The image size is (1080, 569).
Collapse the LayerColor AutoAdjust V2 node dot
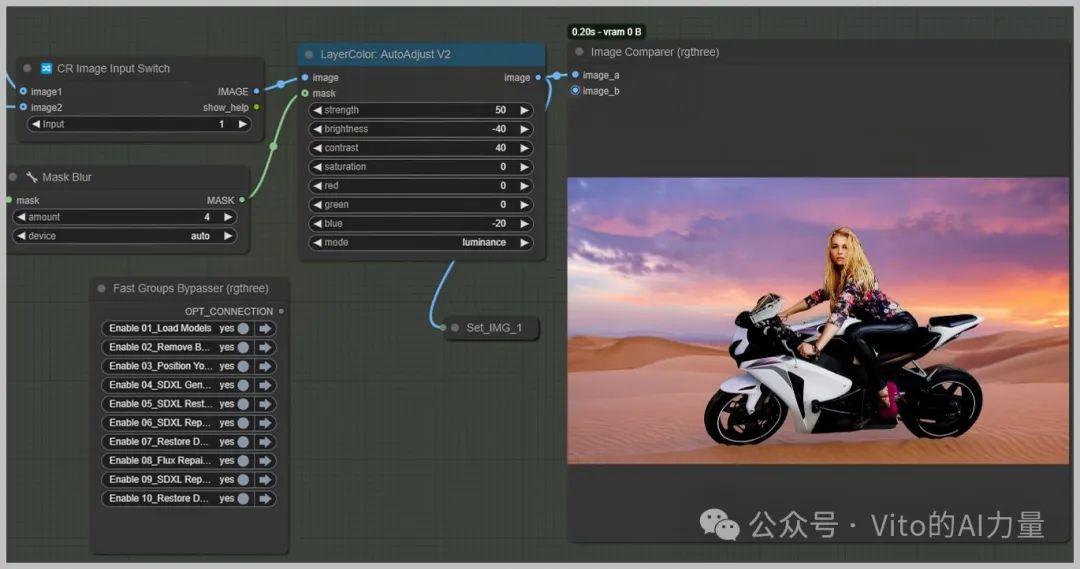(x=309, y=54)
